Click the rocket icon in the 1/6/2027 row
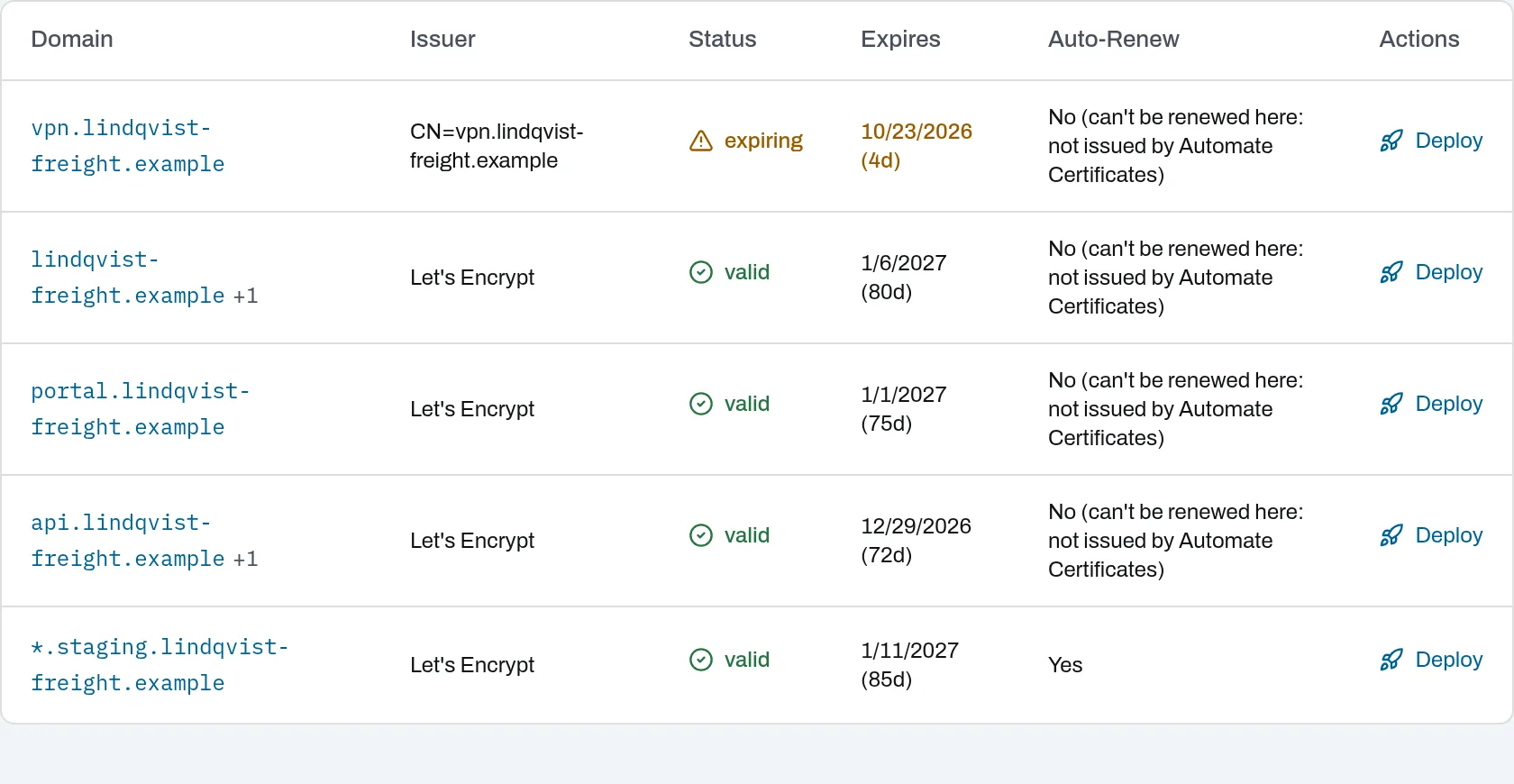Viewport: 1514px width, 784px height. [x=1391, y=272]
